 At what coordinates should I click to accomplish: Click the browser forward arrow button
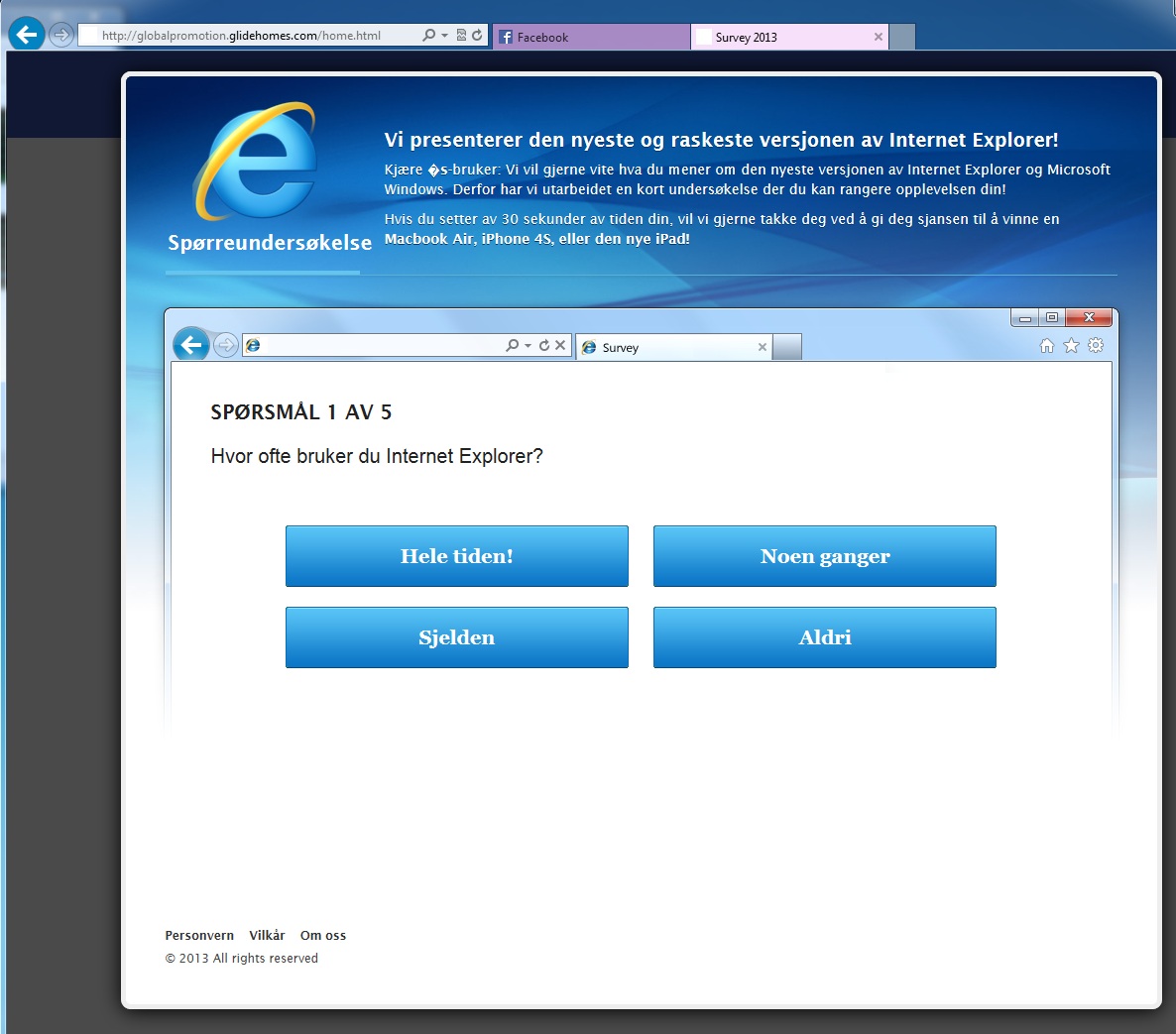click(61, 35)
